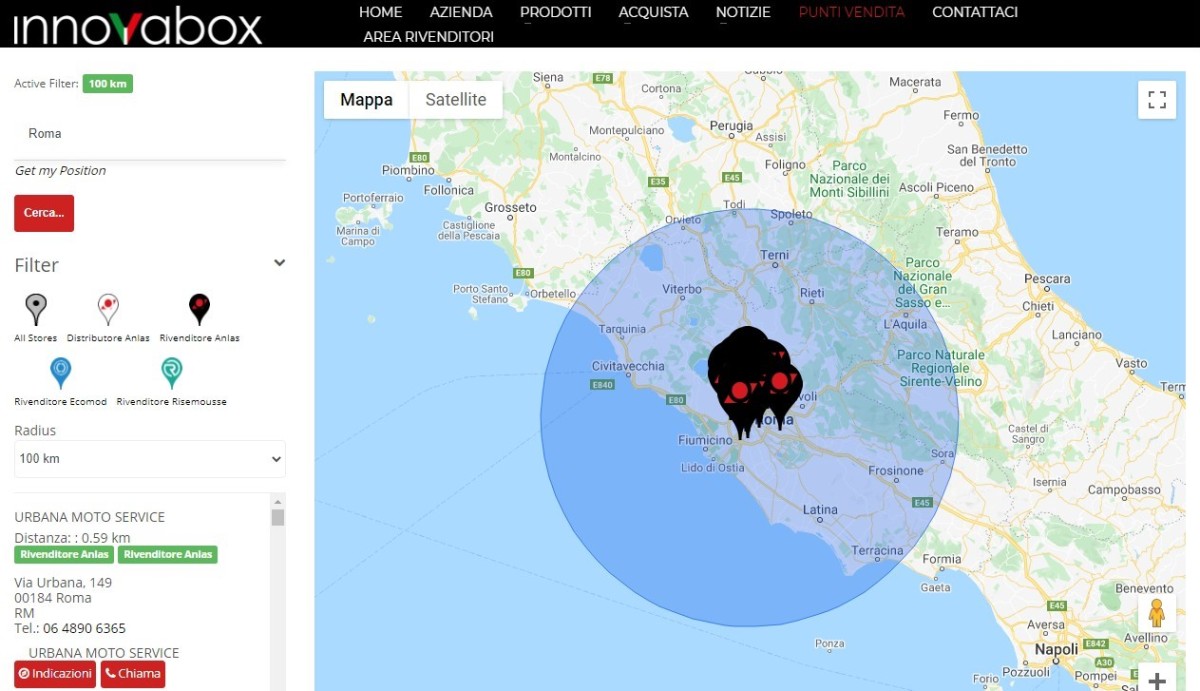The image size is (1200, 691).
Task: Click the Terracina label on the map
Action: point(878,551)
